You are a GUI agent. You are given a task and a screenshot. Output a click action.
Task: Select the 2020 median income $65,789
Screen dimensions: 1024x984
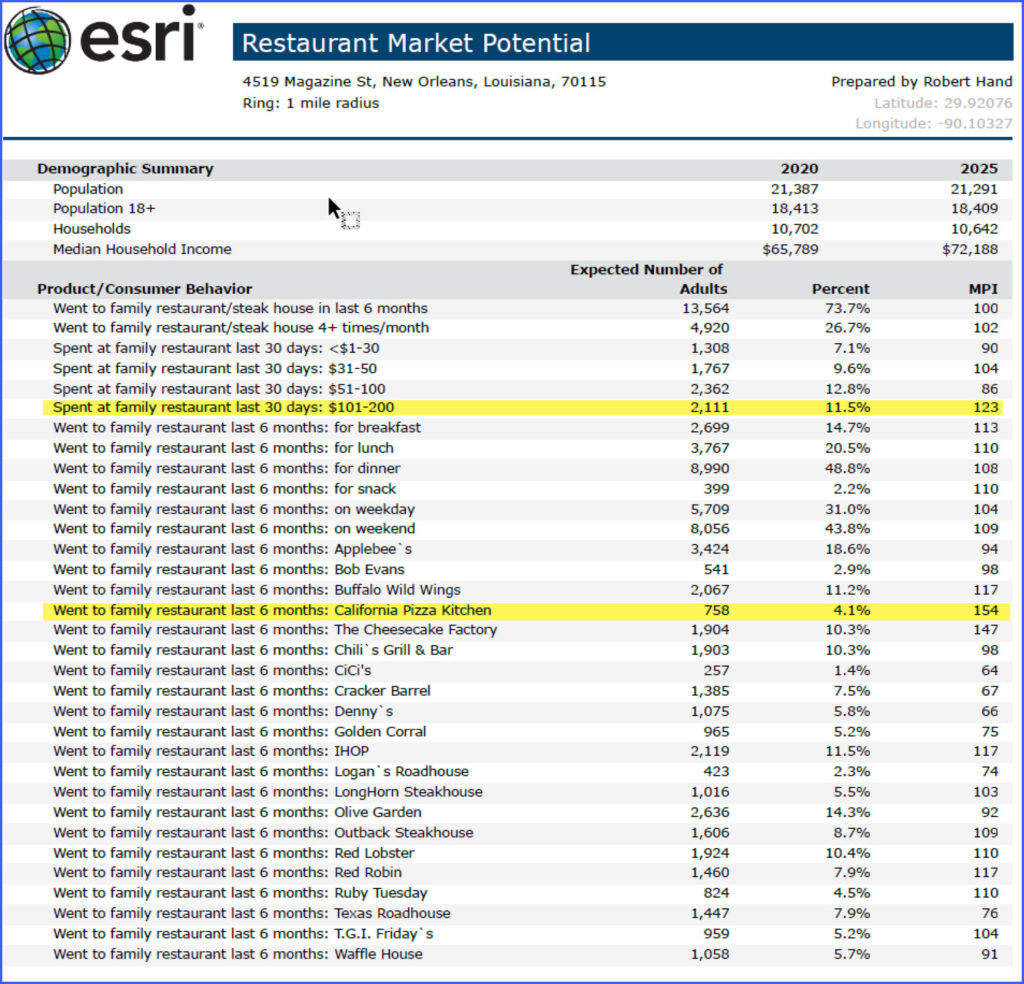point(790,249)
